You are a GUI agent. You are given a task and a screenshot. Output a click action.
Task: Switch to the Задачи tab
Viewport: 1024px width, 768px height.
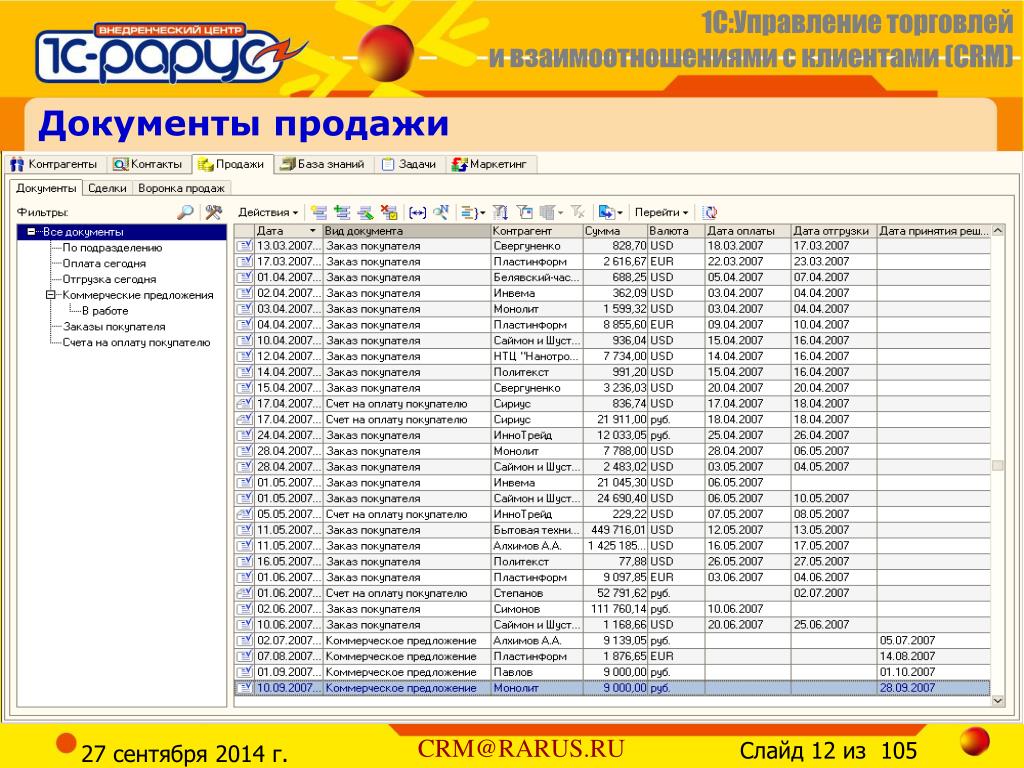point(409,165)
